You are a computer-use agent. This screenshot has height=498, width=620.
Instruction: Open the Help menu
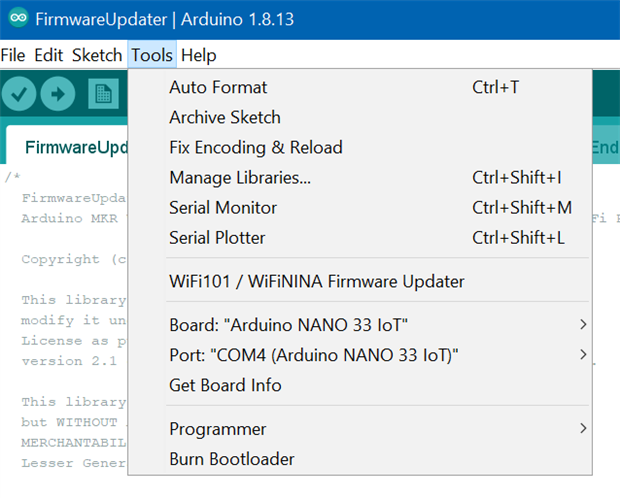click(x=198, y=55)
